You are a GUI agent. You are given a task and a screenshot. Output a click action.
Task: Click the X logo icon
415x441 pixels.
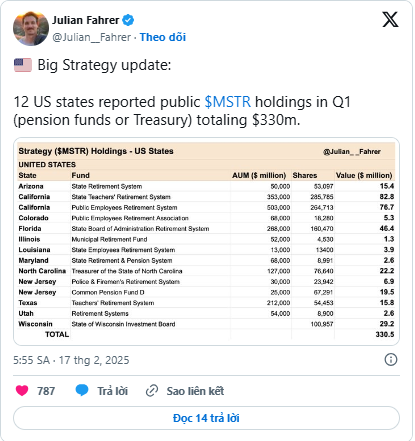click(390, 20)
